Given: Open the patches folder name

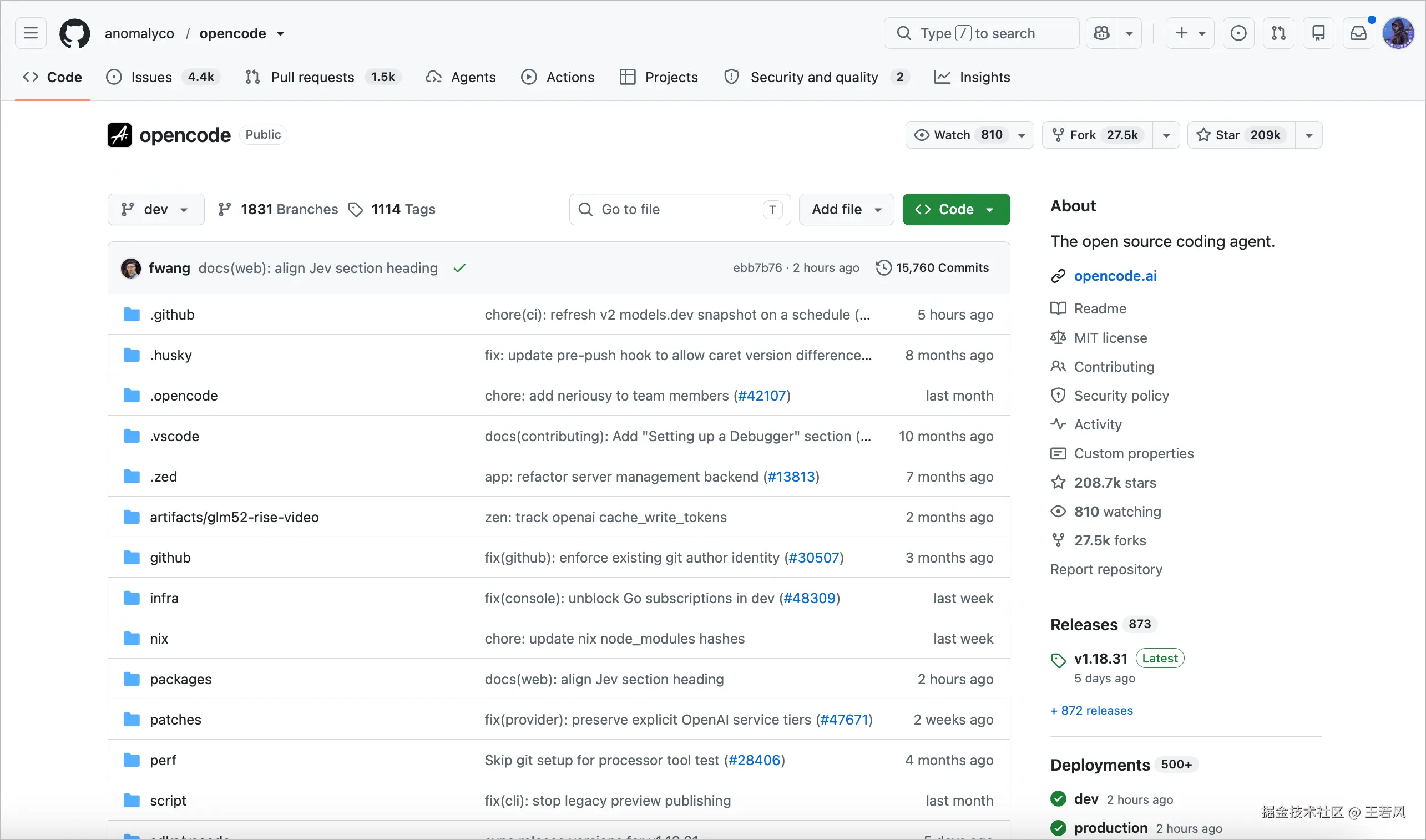Looking at the screenshot, I should pyautogui.click(x=175, y=720).
